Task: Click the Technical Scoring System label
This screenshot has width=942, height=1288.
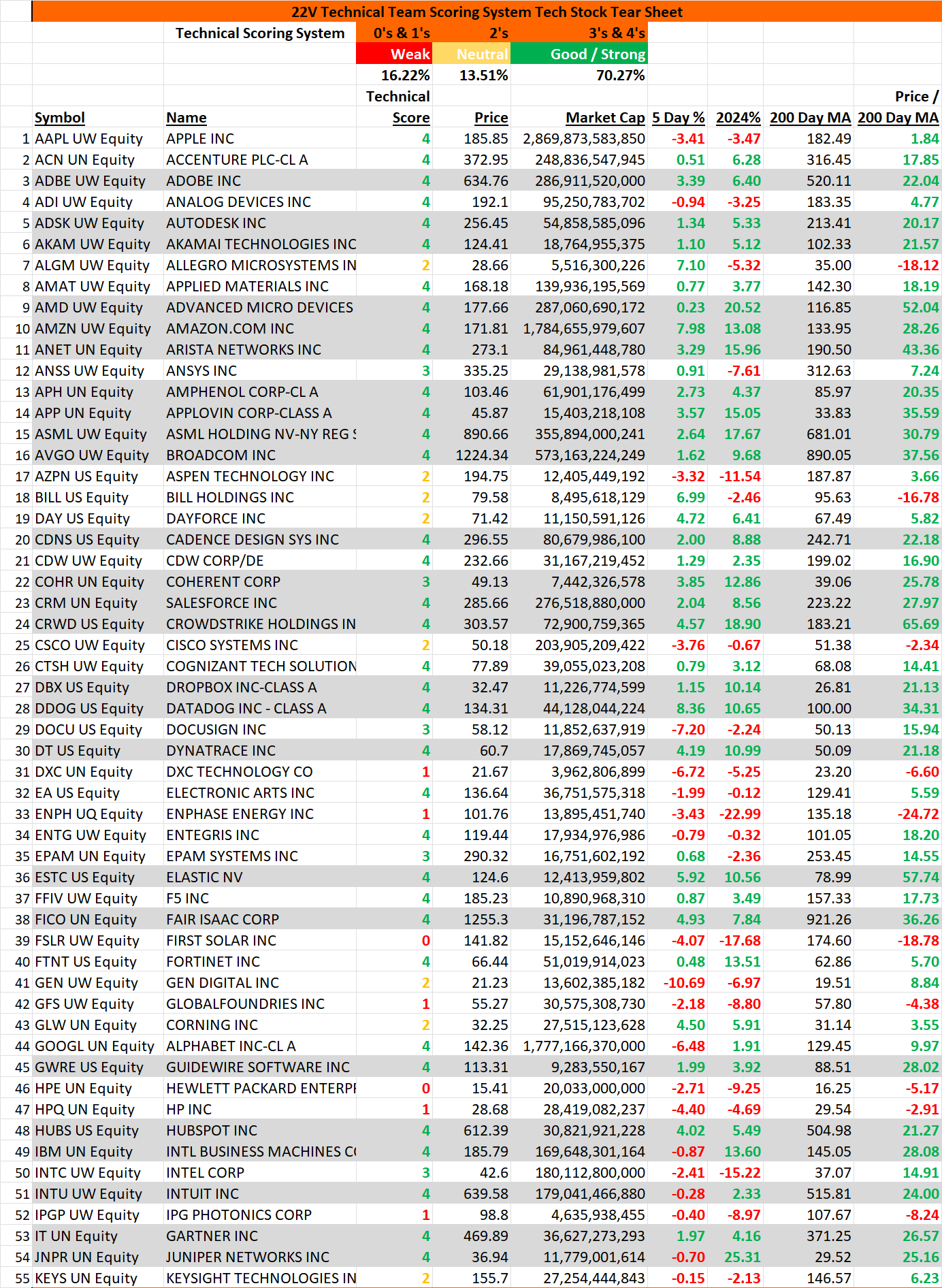Action: (260, 33)
